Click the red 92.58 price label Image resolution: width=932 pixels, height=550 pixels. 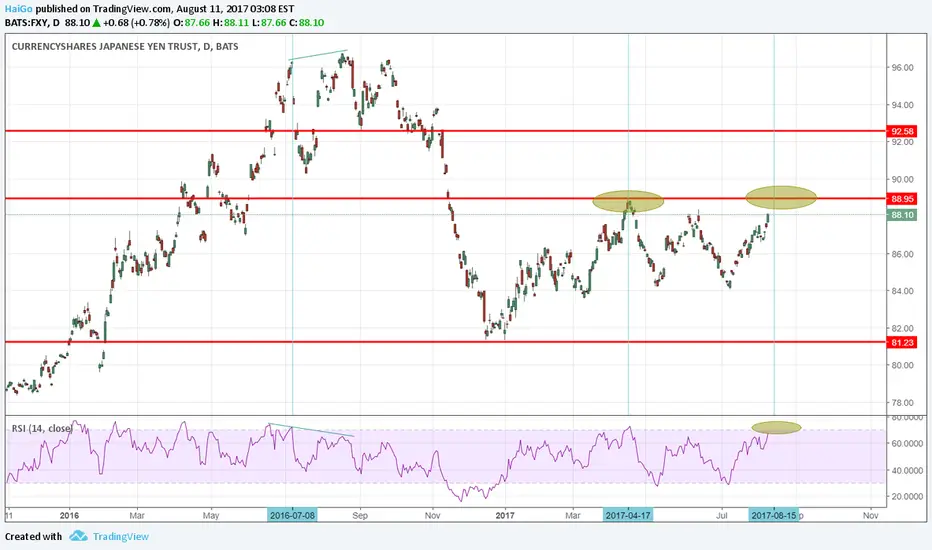point(902,131)
